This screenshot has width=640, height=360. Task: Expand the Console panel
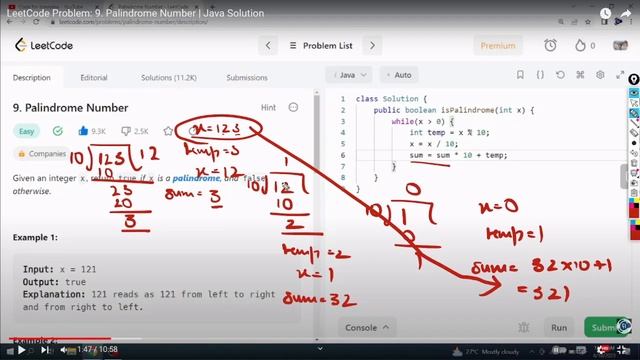(x=367, y=327)
